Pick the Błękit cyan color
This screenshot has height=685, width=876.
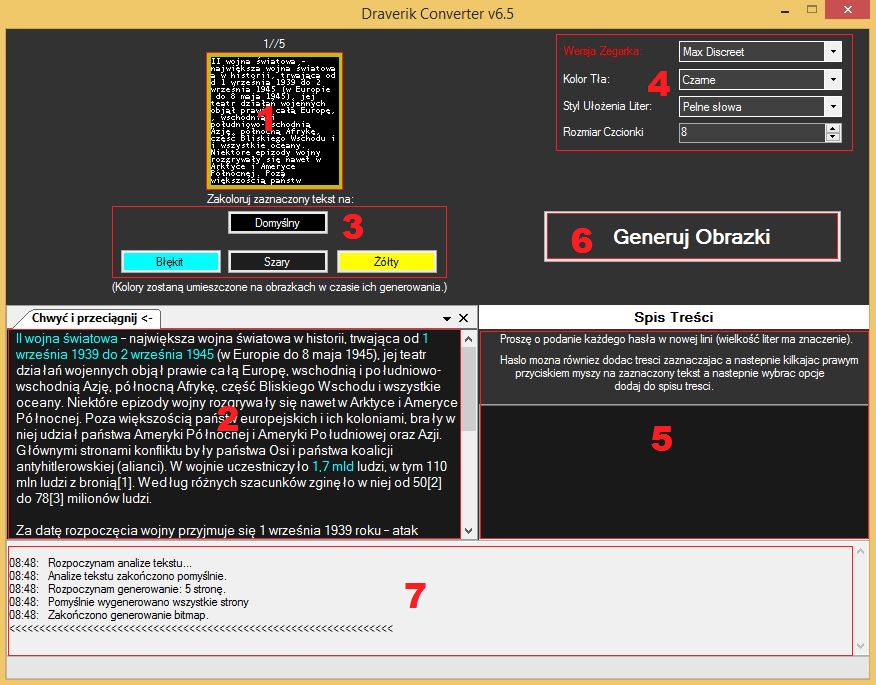(170, 262)
